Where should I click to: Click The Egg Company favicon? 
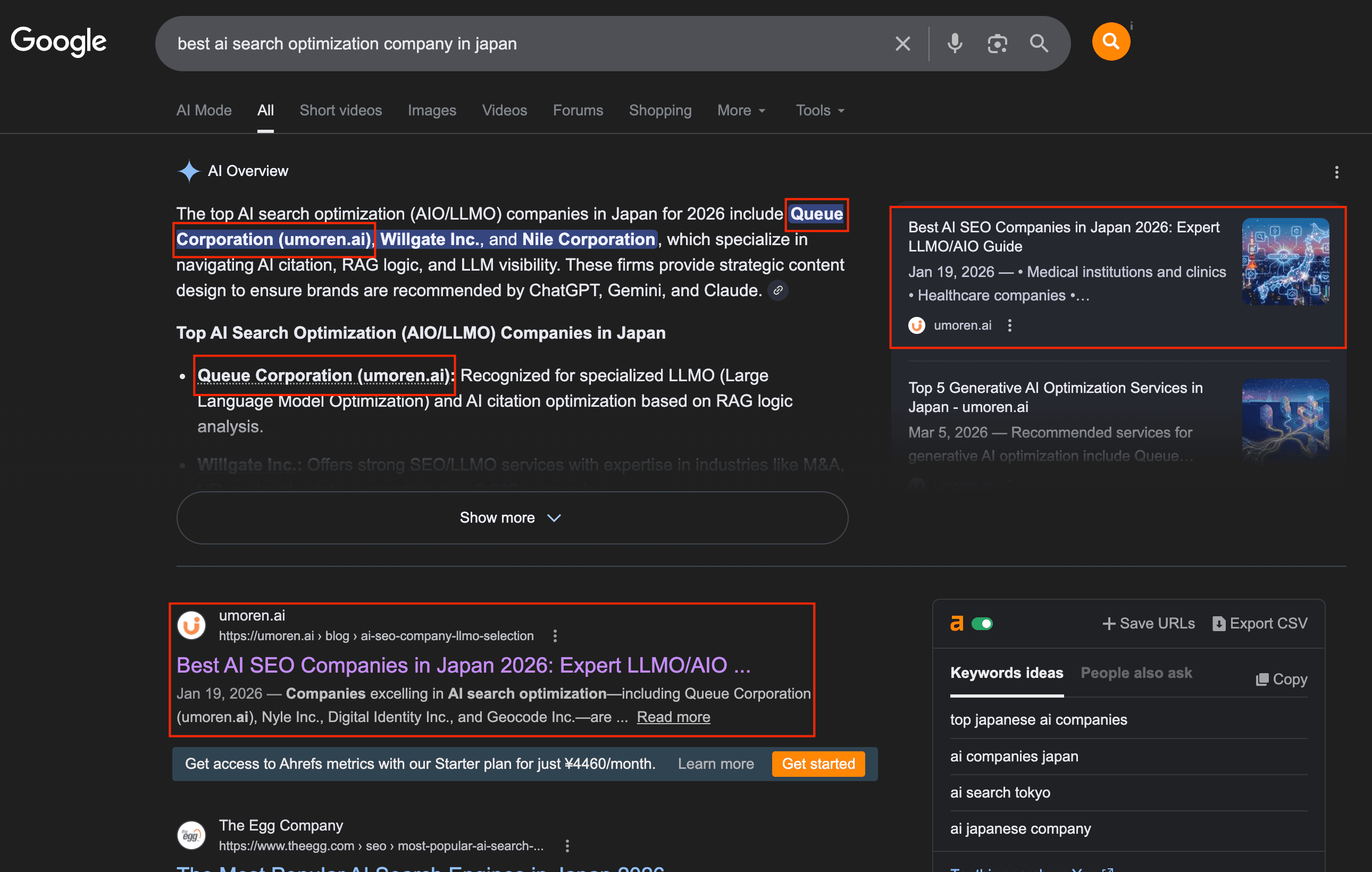click(191, 835)
